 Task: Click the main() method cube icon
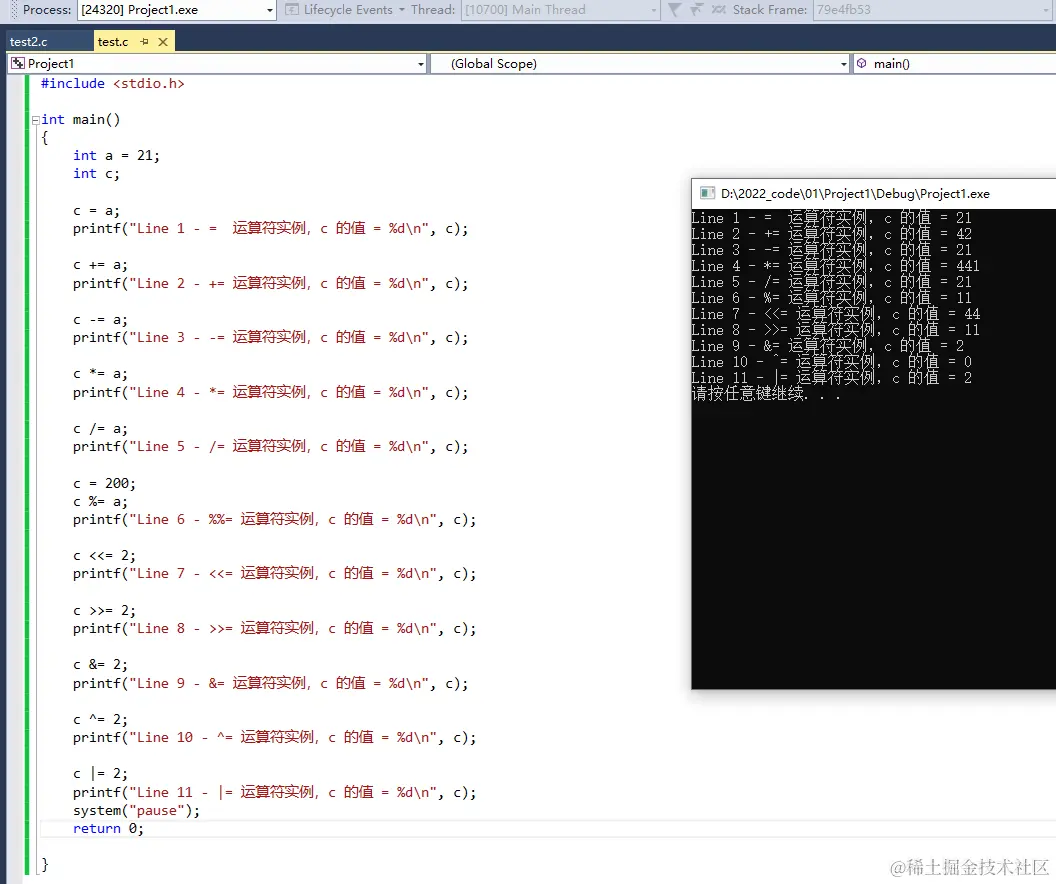click(x=861, y=63)
